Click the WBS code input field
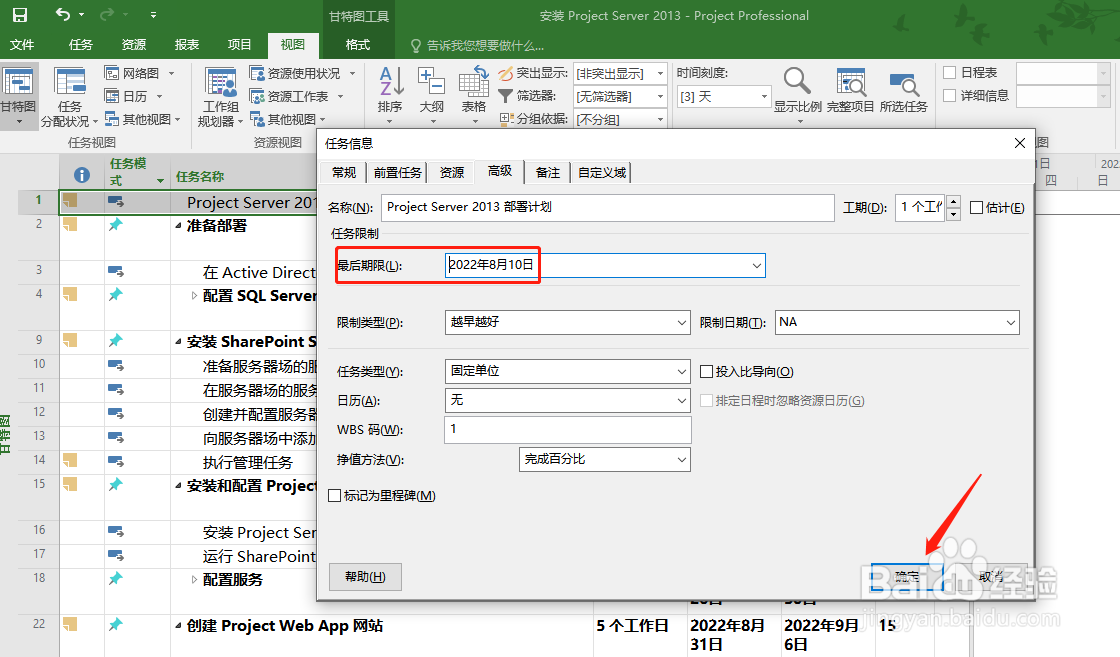 tap(568, 429)
